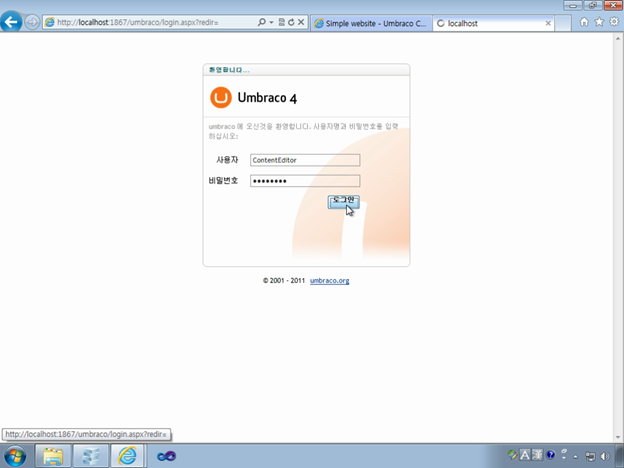The height and width of the screenshot is (468, 624).
Task: Click the password input field
Action: pyautogui.click(x=305, y=181)
